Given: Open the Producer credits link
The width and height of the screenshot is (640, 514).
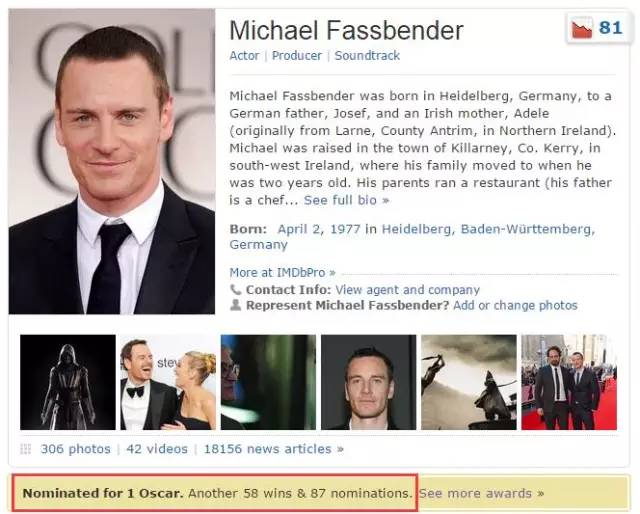Looking at the screenshot, I should click(x=297, y=56).
